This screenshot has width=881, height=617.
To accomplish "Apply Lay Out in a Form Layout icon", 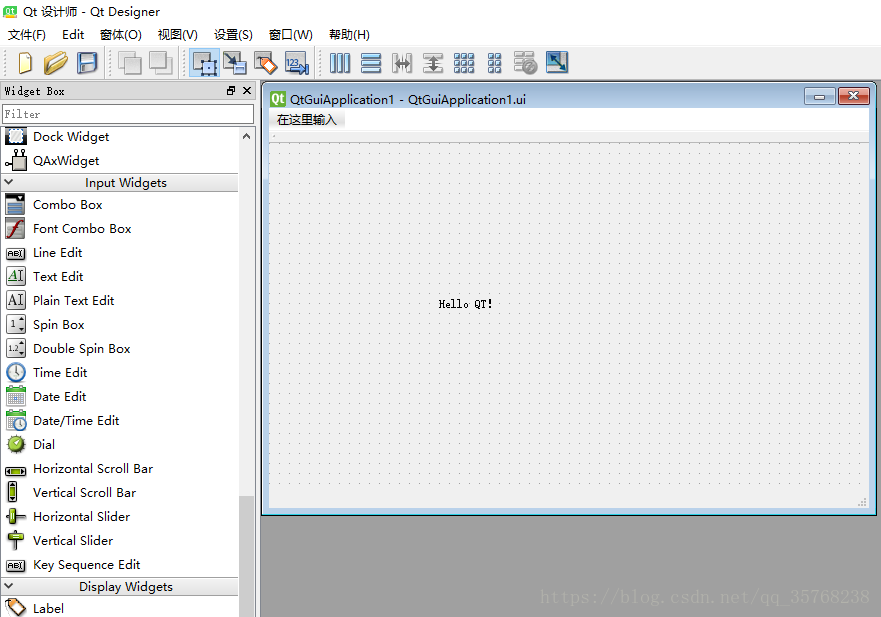I will 494,63.
